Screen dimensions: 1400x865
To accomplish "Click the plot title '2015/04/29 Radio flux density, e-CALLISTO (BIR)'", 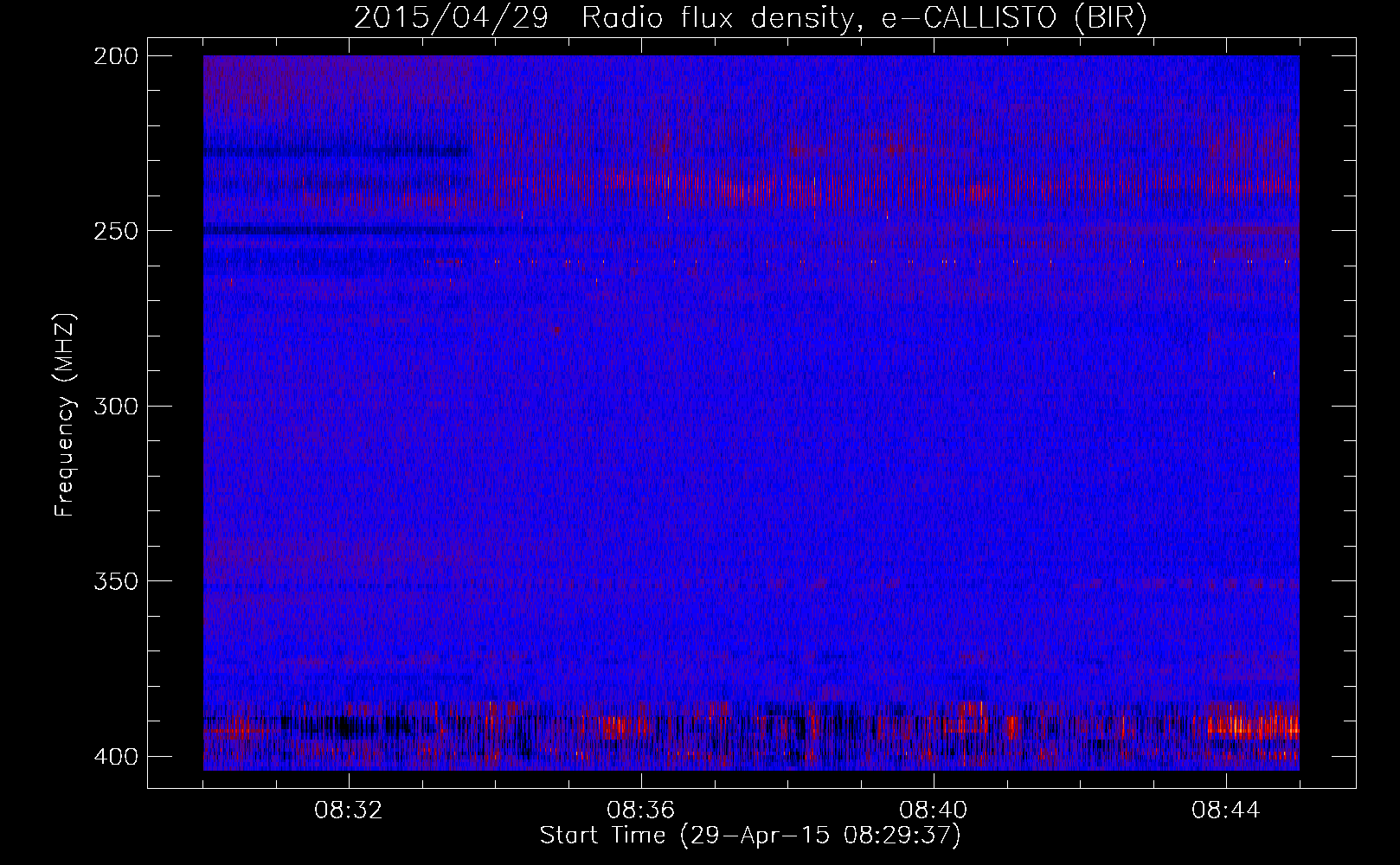I will (750, 18).
